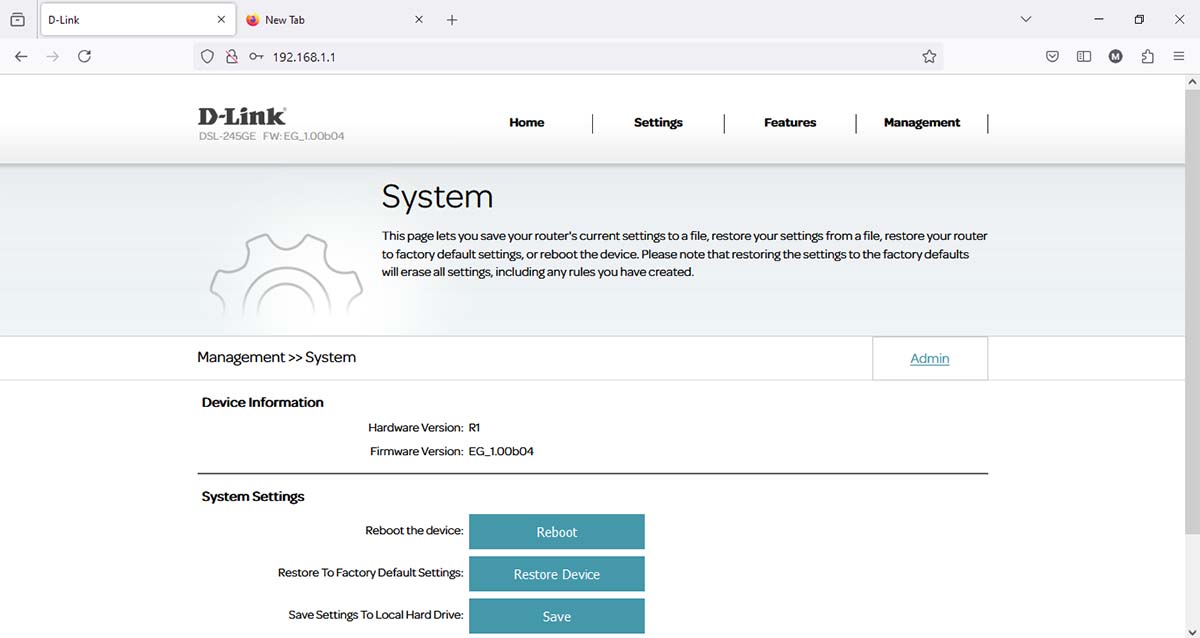Click the back navigation arrow

(x=21, y=57)
